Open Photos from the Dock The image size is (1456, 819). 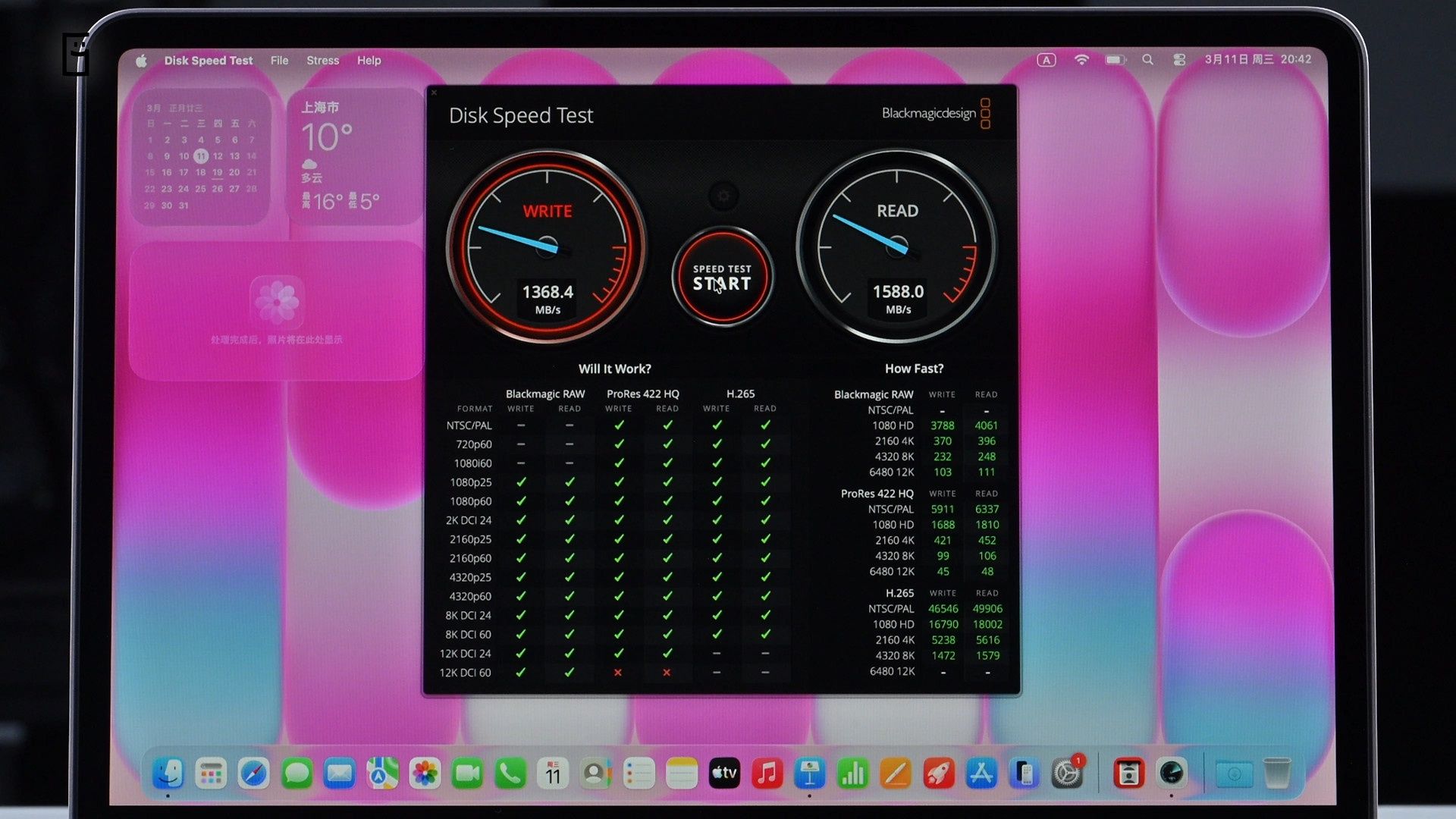425,773
